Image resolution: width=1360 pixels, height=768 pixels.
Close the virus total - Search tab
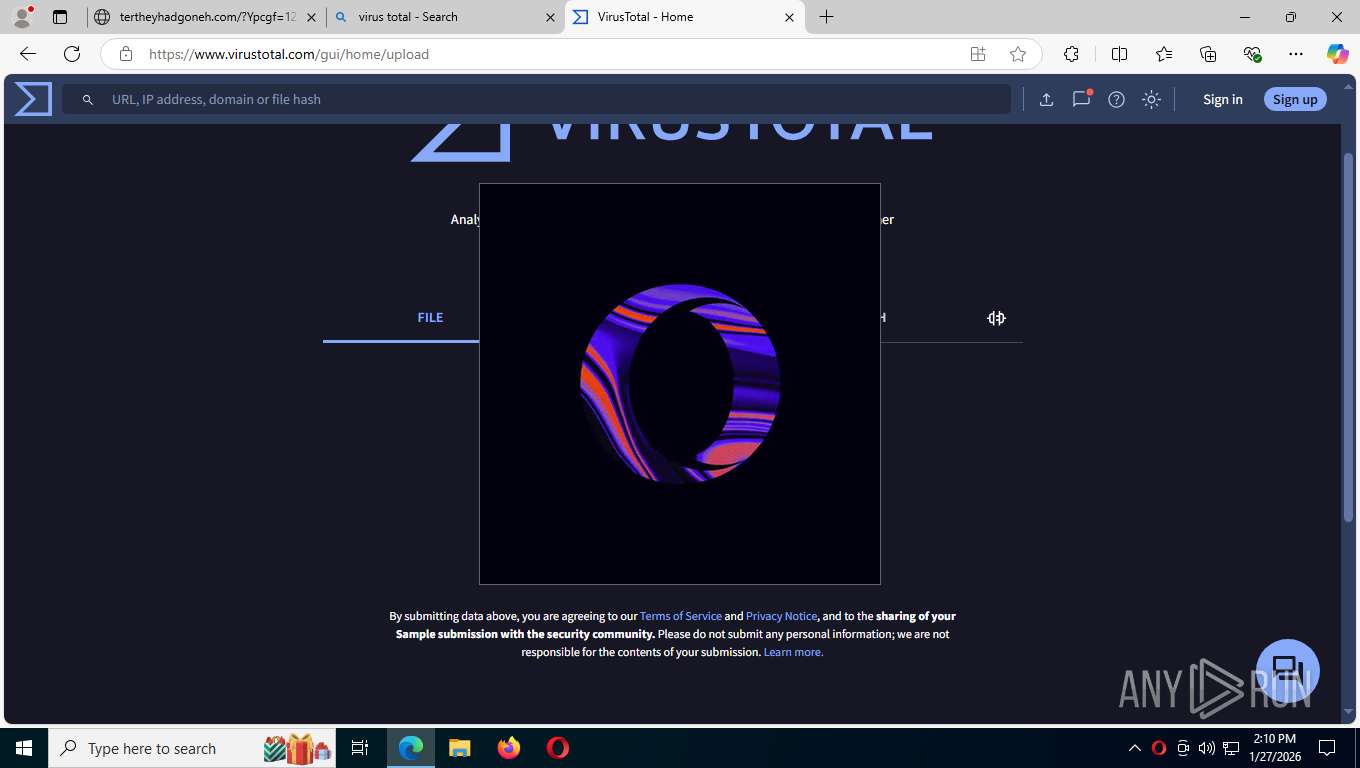point(550,17)
